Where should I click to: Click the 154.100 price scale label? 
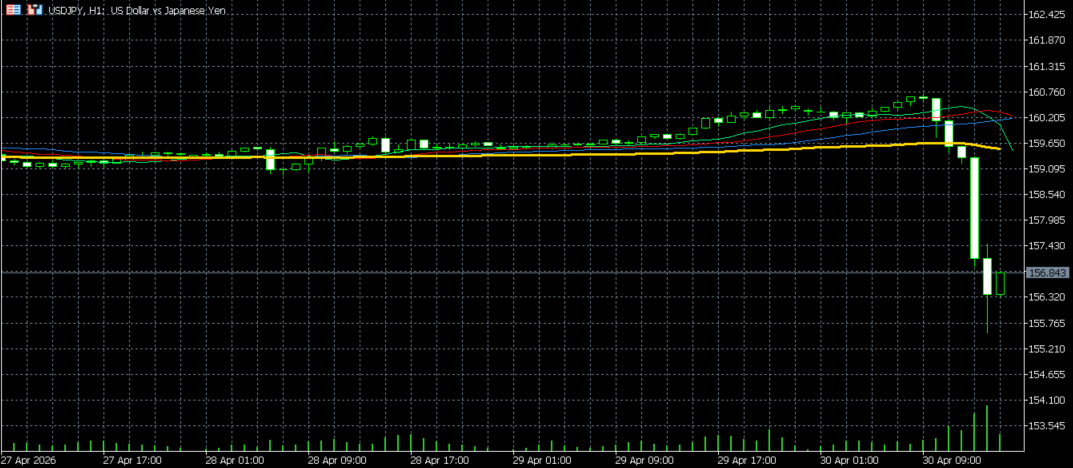1048,400
